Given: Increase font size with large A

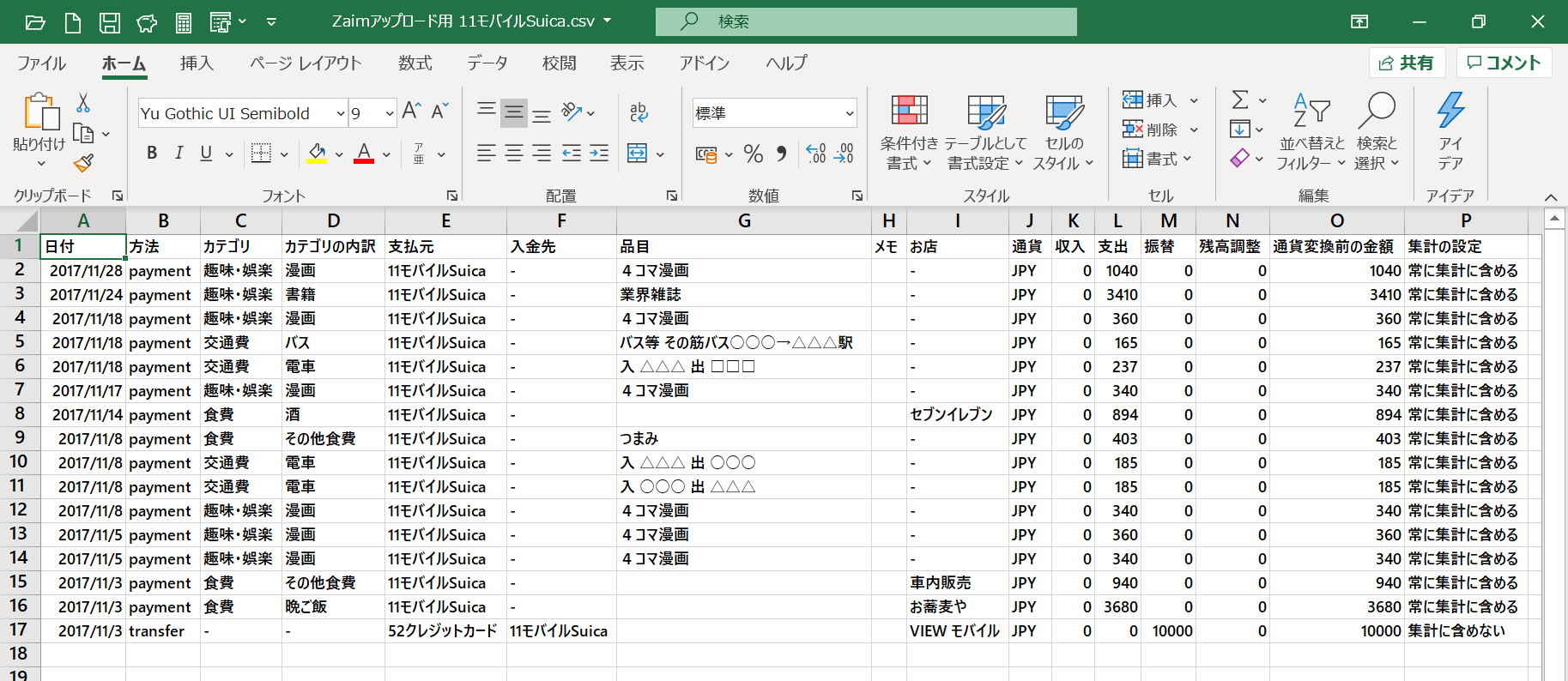Looking at the screenshot, I should pyautogui.click(x=412, y=111).
